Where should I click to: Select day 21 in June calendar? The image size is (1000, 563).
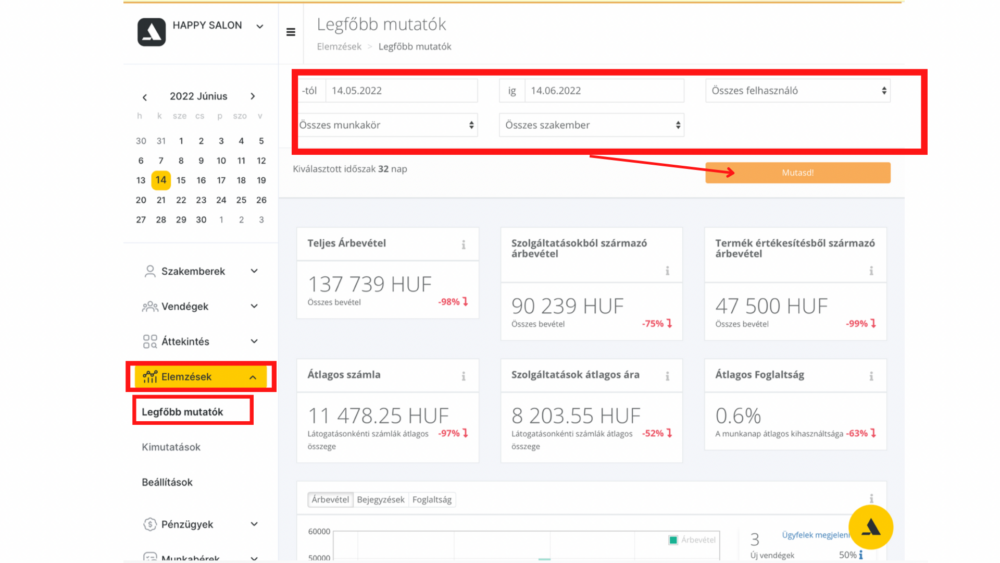pyautogui.click(x=161, y=200)
